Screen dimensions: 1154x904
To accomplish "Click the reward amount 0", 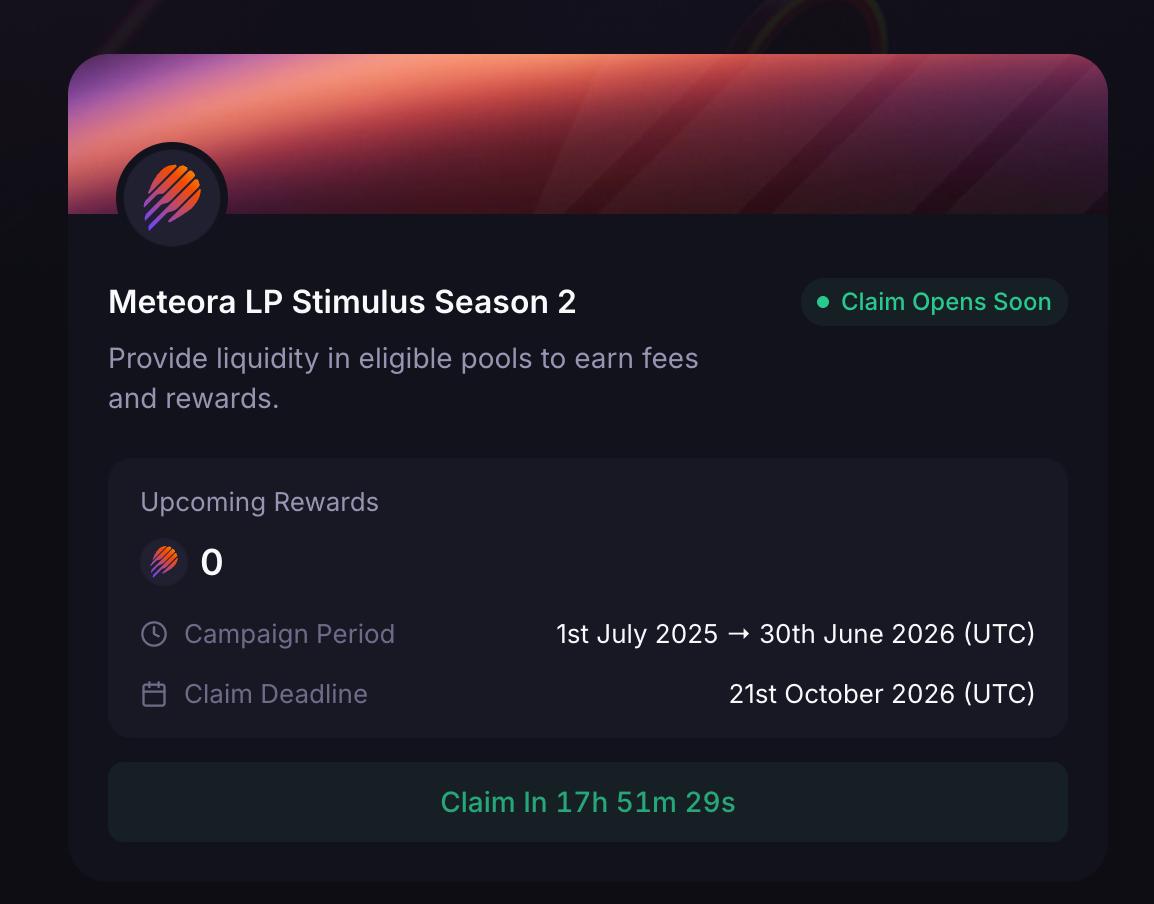I will pyautogui.click(x=211, y=562).
